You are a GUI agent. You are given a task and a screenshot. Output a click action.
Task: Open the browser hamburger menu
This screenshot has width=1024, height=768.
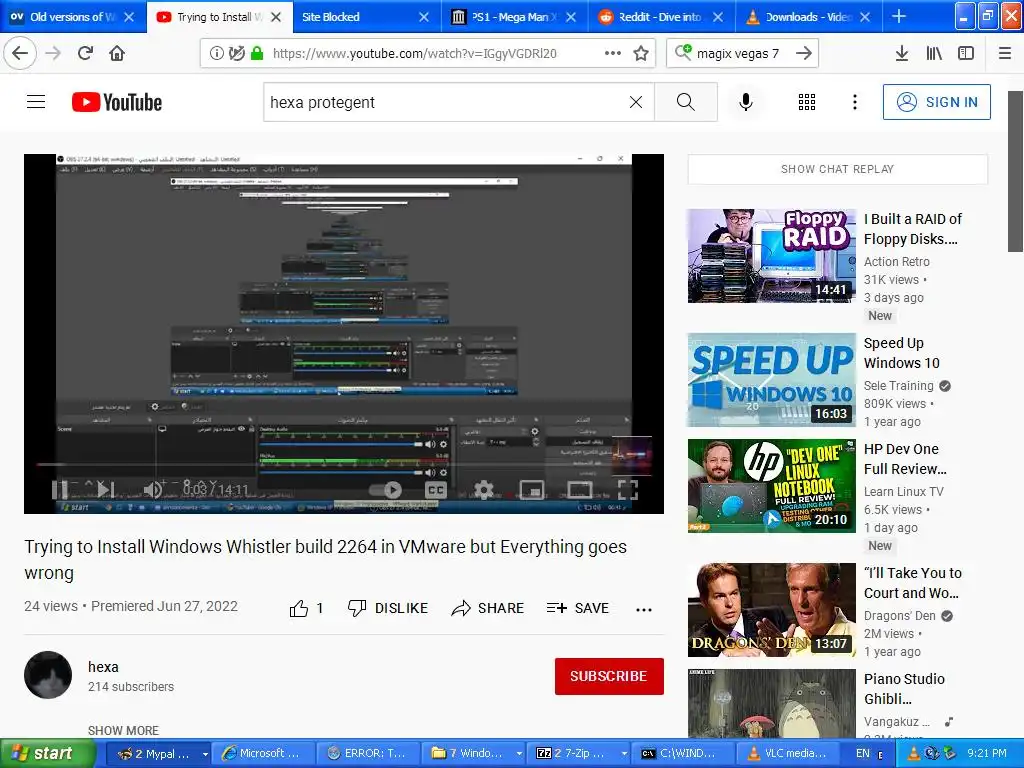click(x=1004, y=54)
